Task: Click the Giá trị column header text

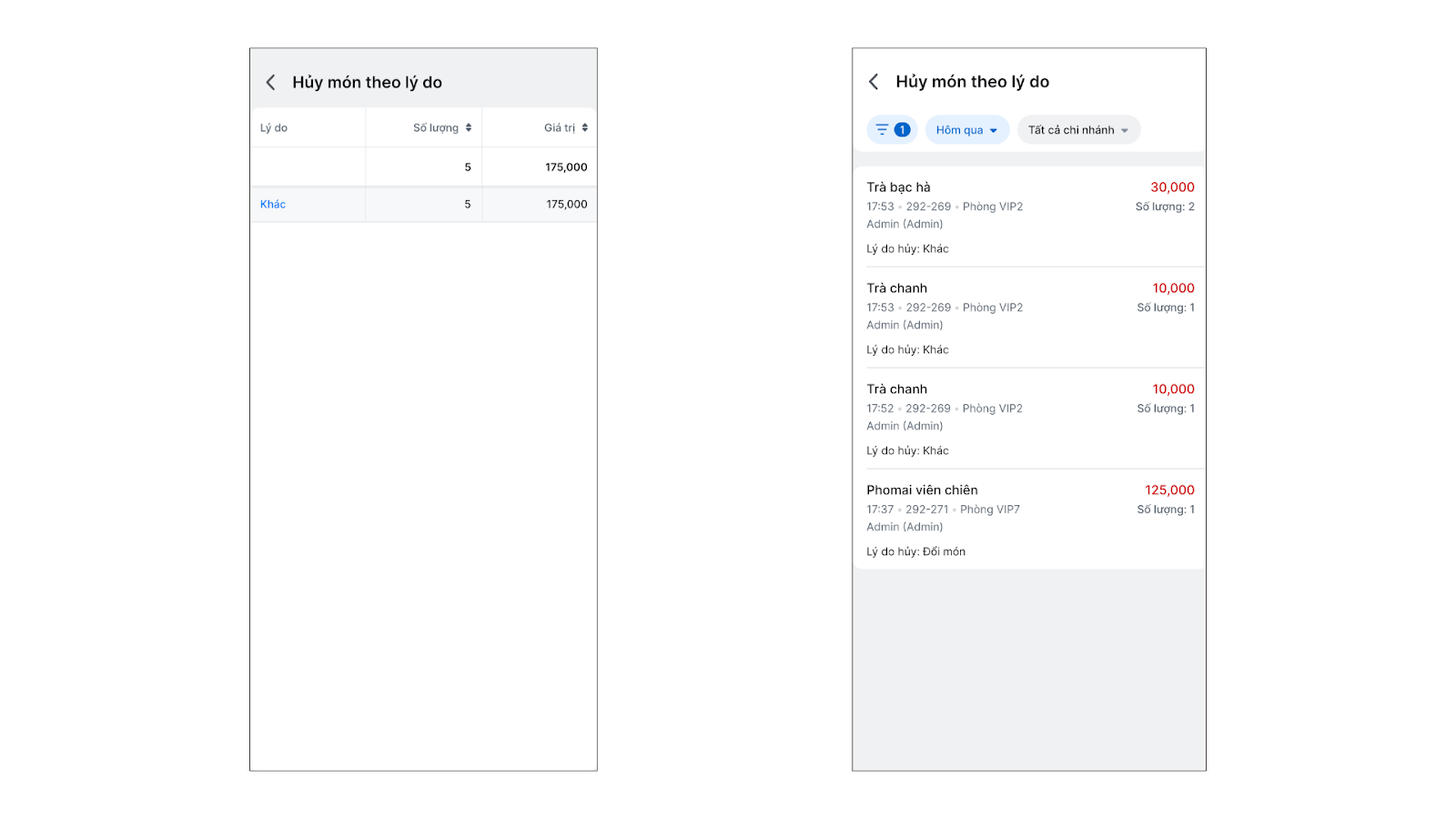Action: [560, 128]
